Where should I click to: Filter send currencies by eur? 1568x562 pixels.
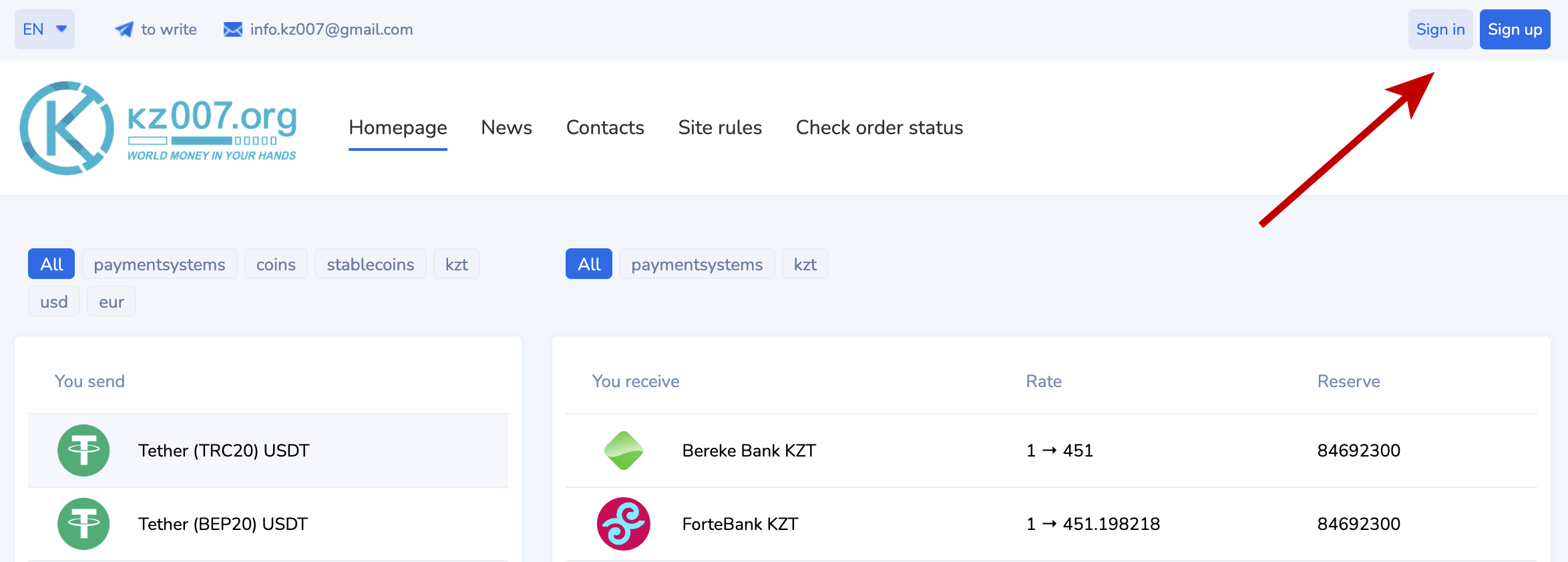[112, 302]
